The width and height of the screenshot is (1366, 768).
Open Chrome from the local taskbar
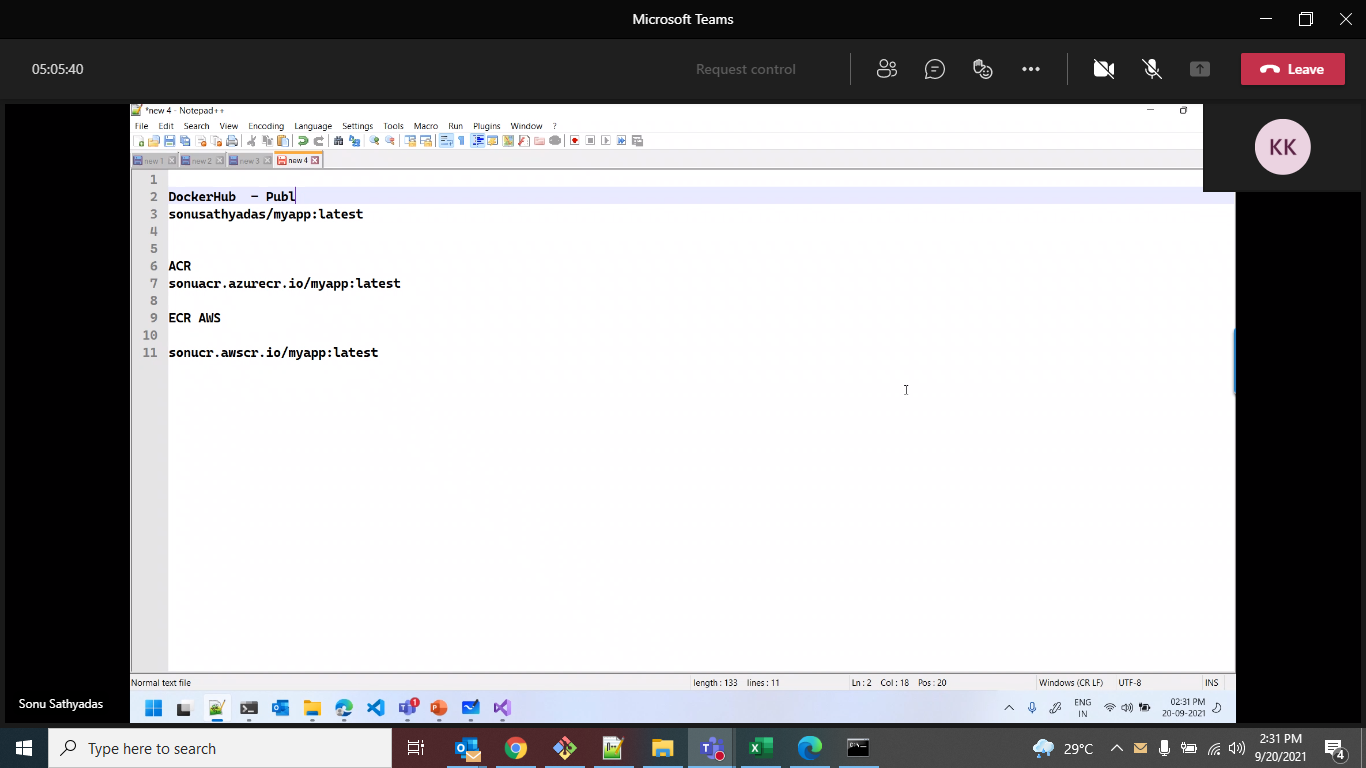pyautogui.click(x=515, y=748)
